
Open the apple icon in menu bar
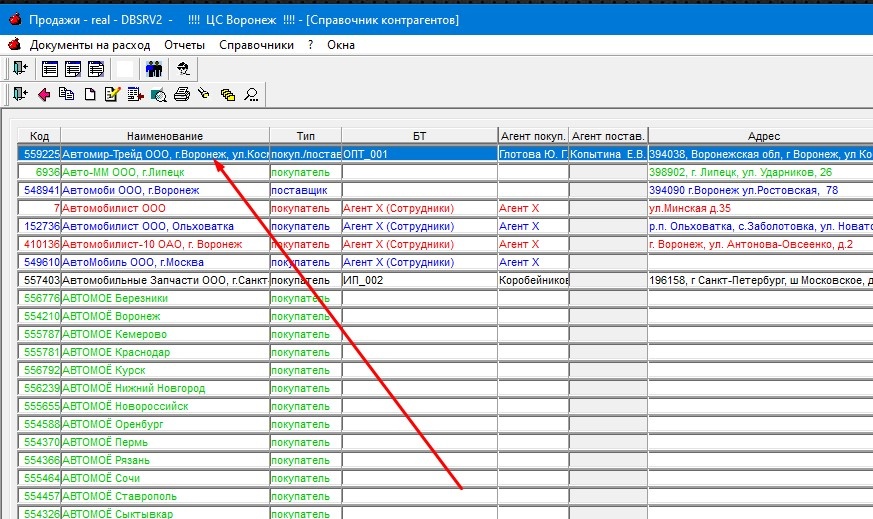(14, 44)
